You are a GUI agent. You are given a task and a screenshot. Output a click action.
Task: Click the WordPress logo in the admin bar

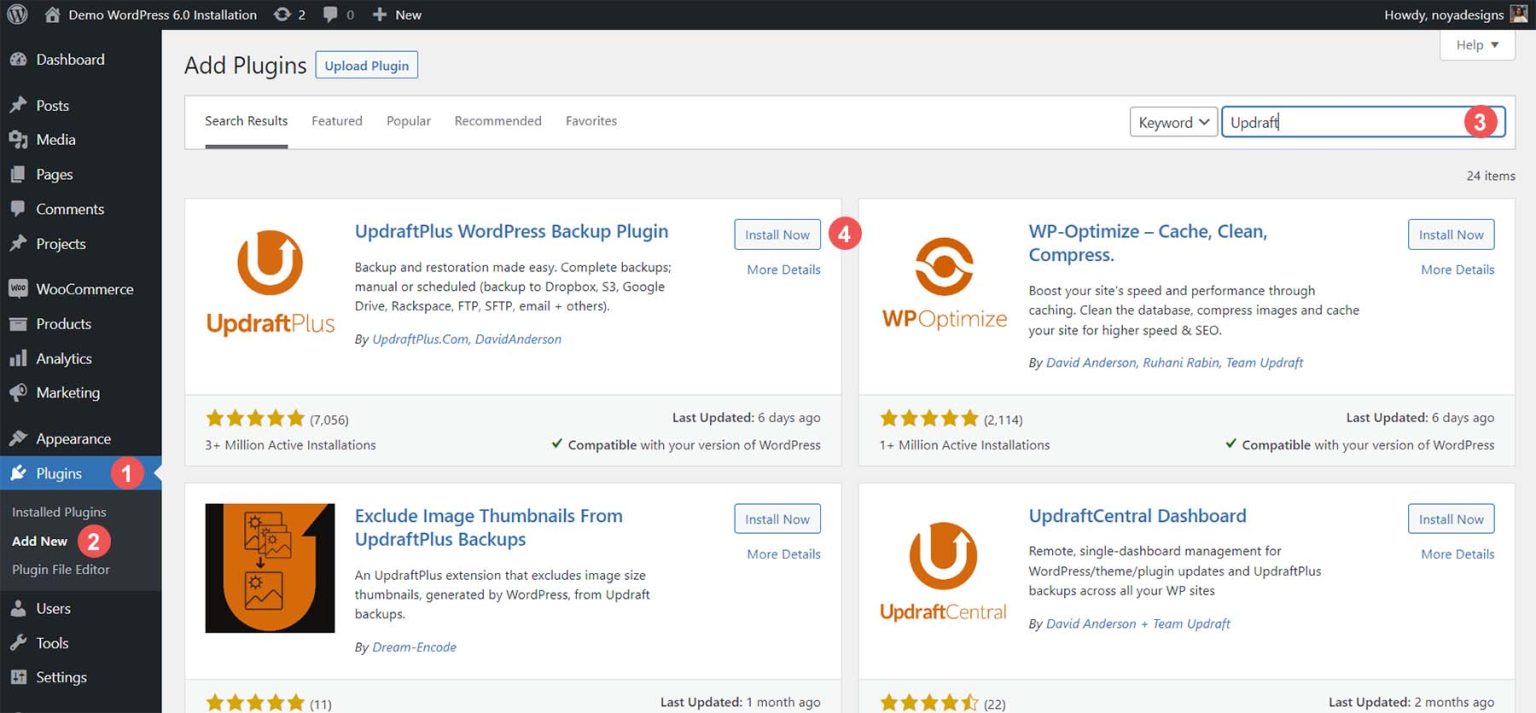[x=16, y=14]
